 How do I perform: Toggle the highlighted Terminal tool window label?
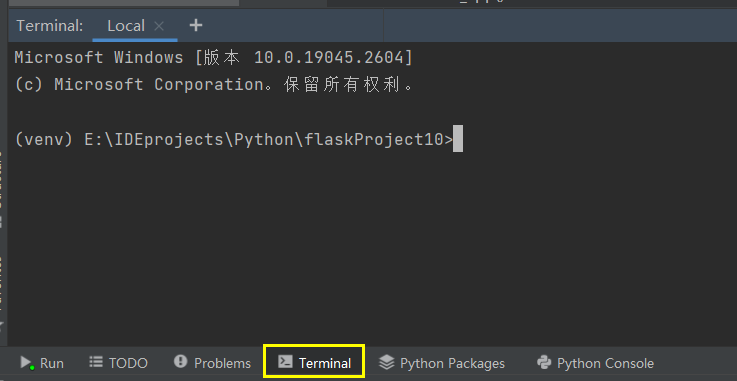pos(325,363)
